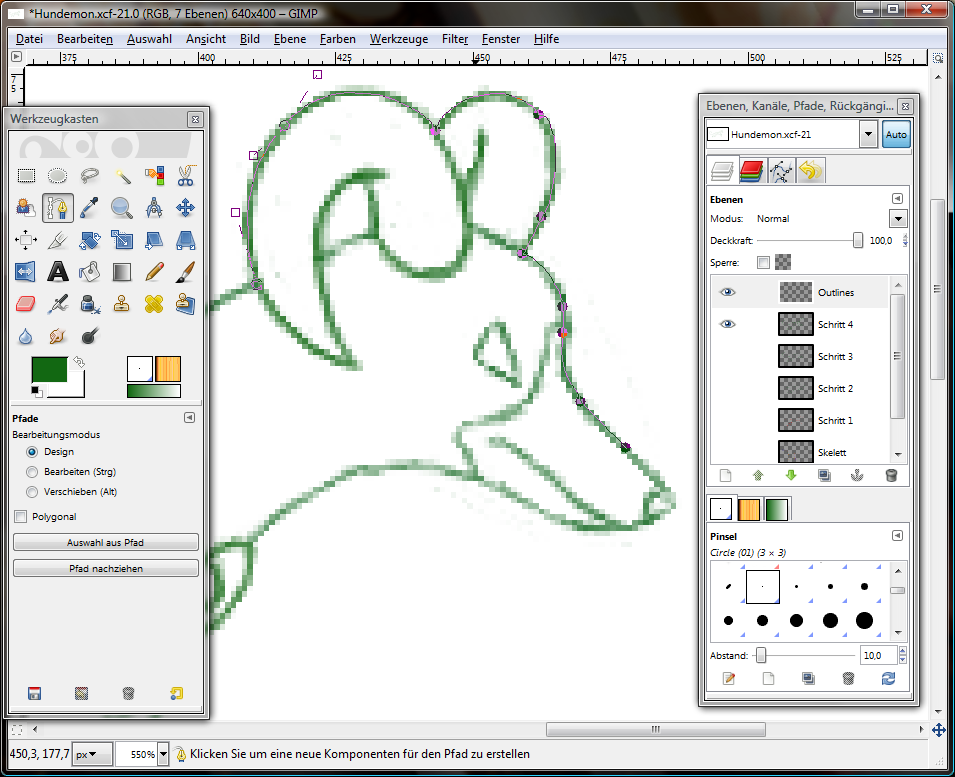Select the Ink tool
The image size is (955, 777).
click(x=90, y=303)
